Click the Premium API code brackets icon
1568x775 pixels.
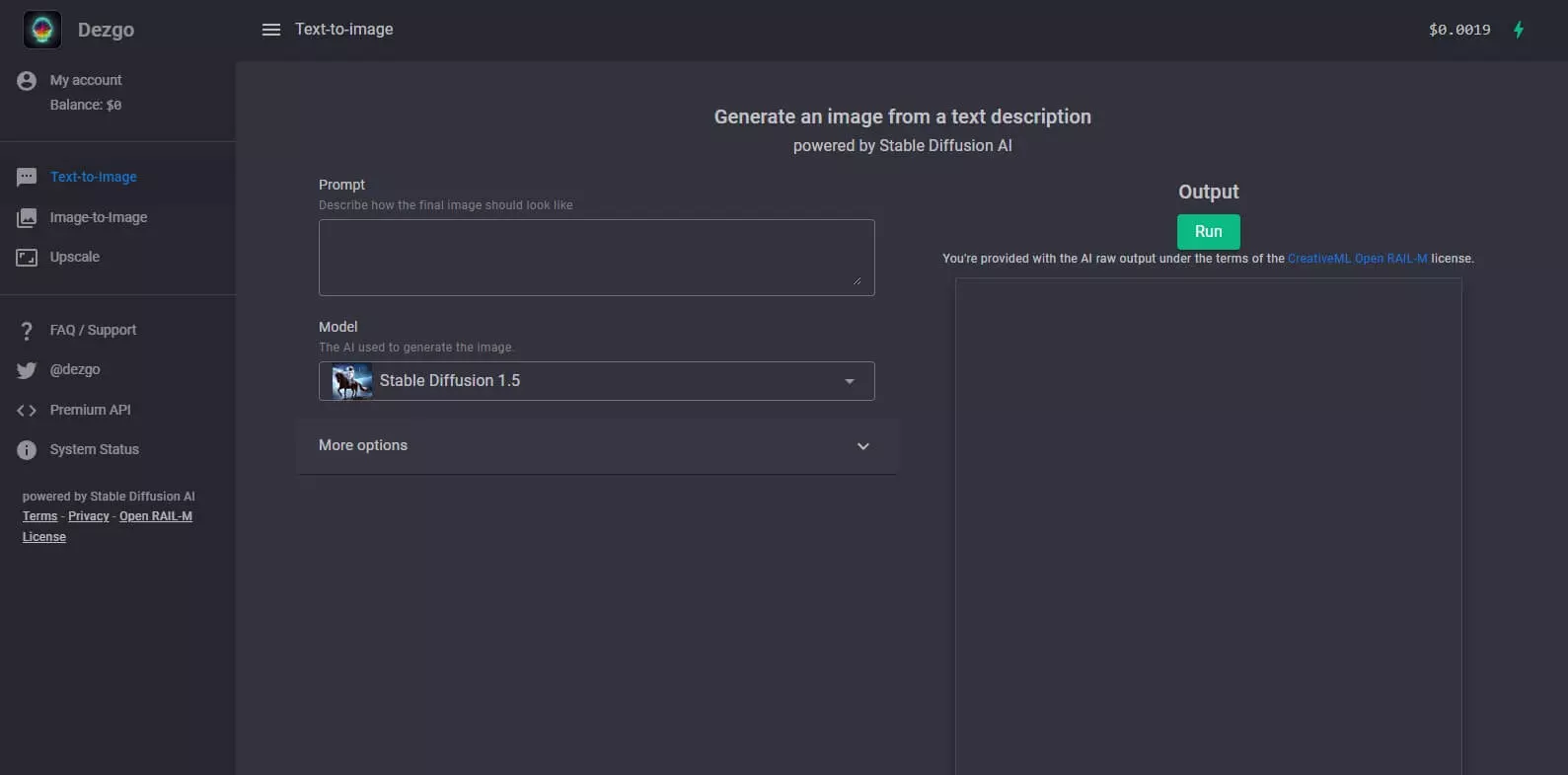tap(27, 411)
